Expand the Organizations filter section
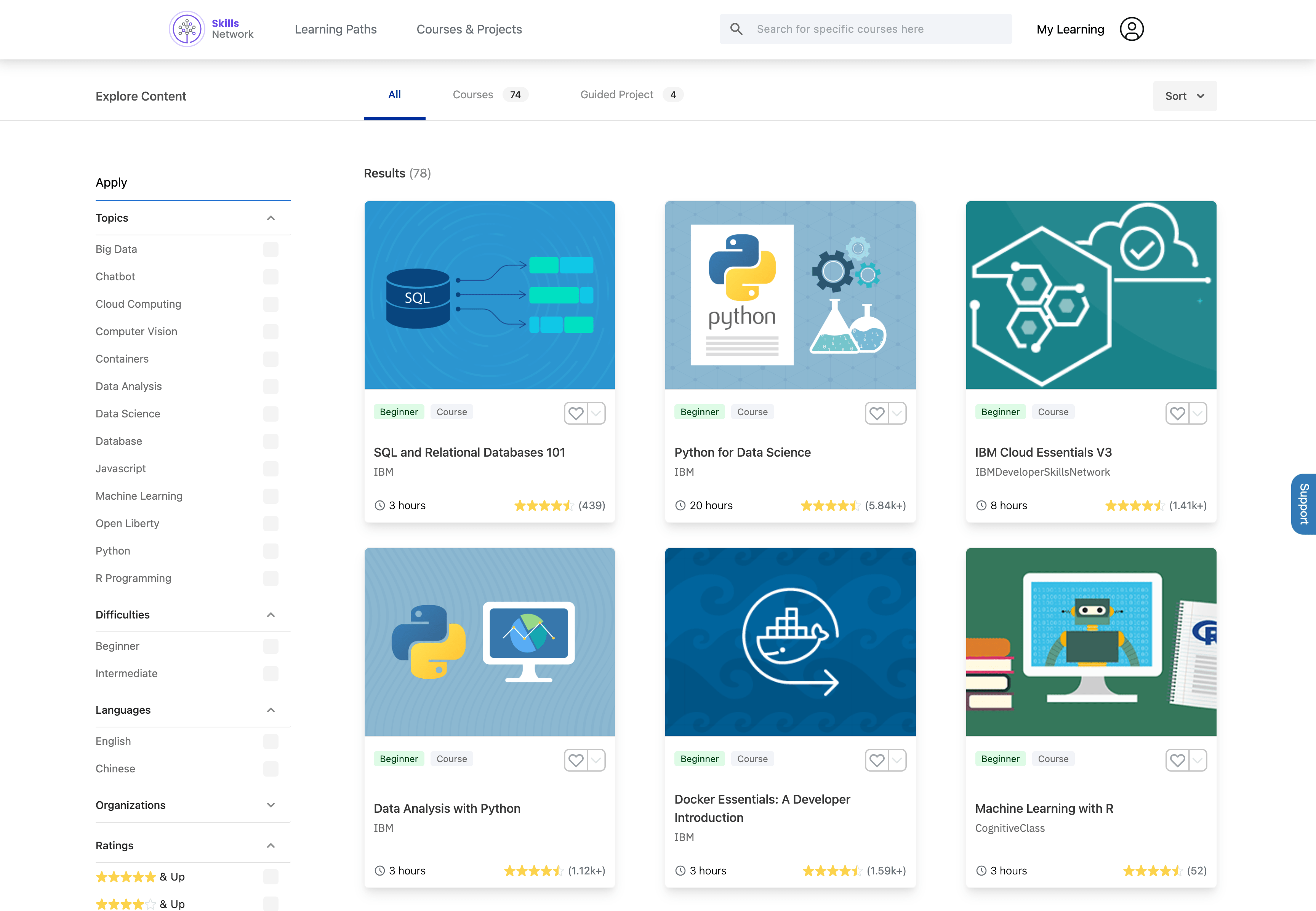 [271, 805]
